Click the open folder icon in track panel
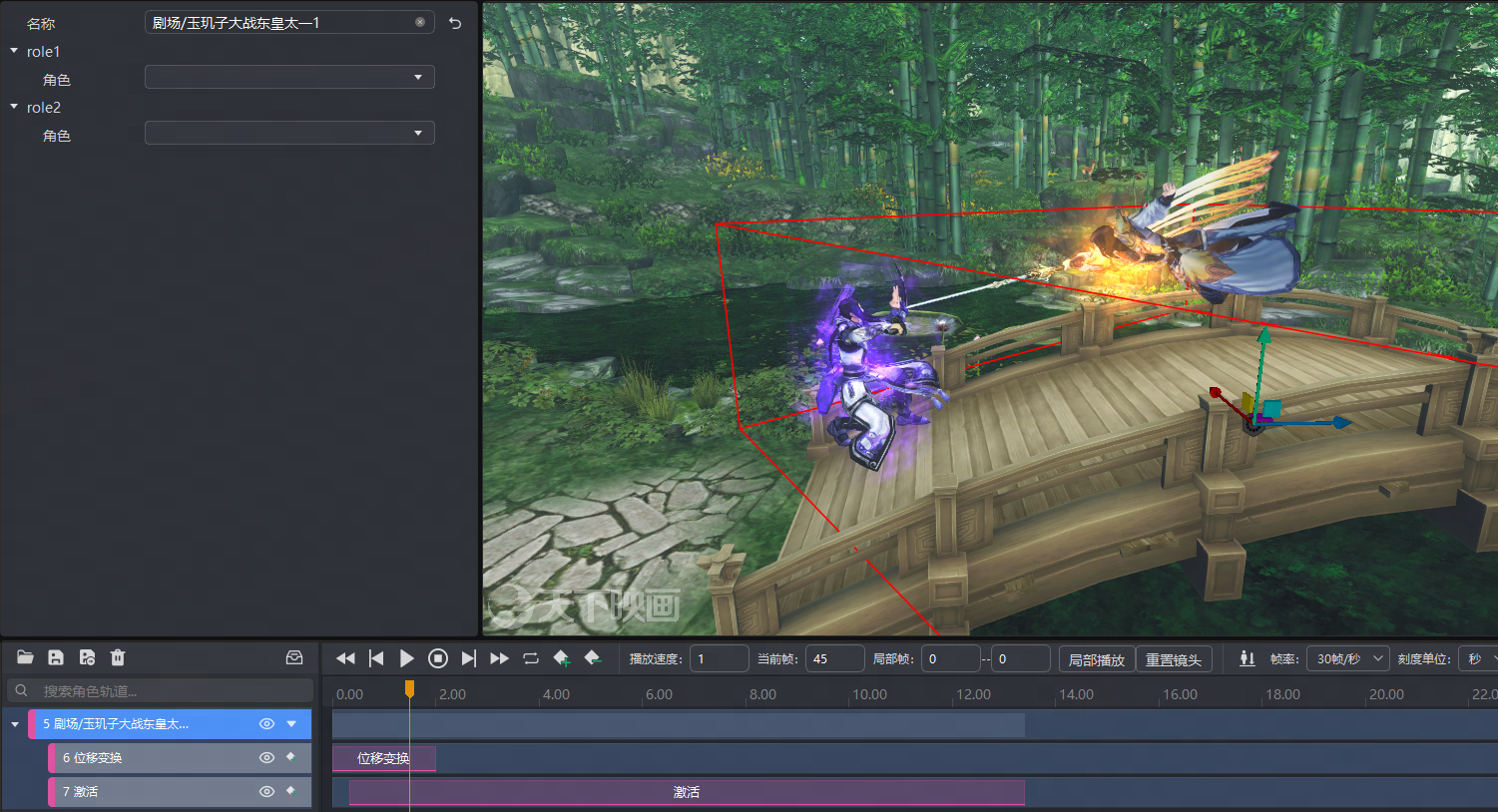 [x=25, y=657]
